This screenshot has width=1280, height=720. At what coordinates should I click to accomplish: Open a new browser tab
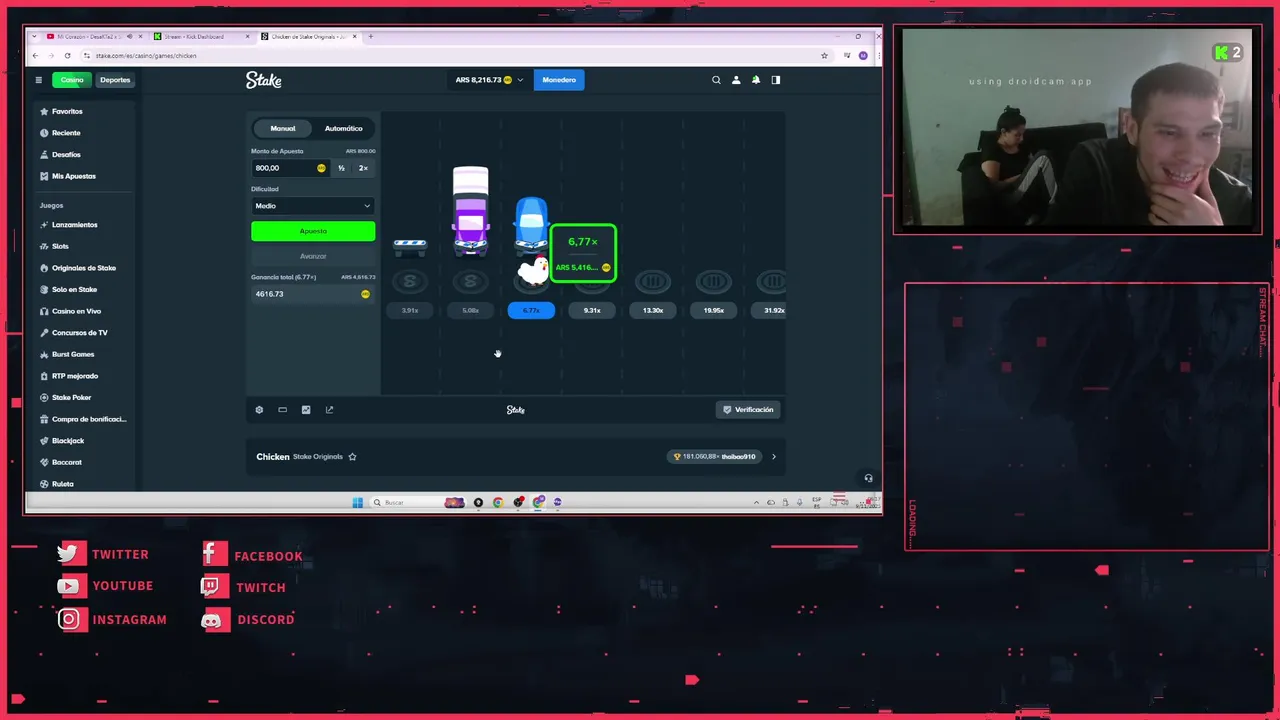(370, 37)
